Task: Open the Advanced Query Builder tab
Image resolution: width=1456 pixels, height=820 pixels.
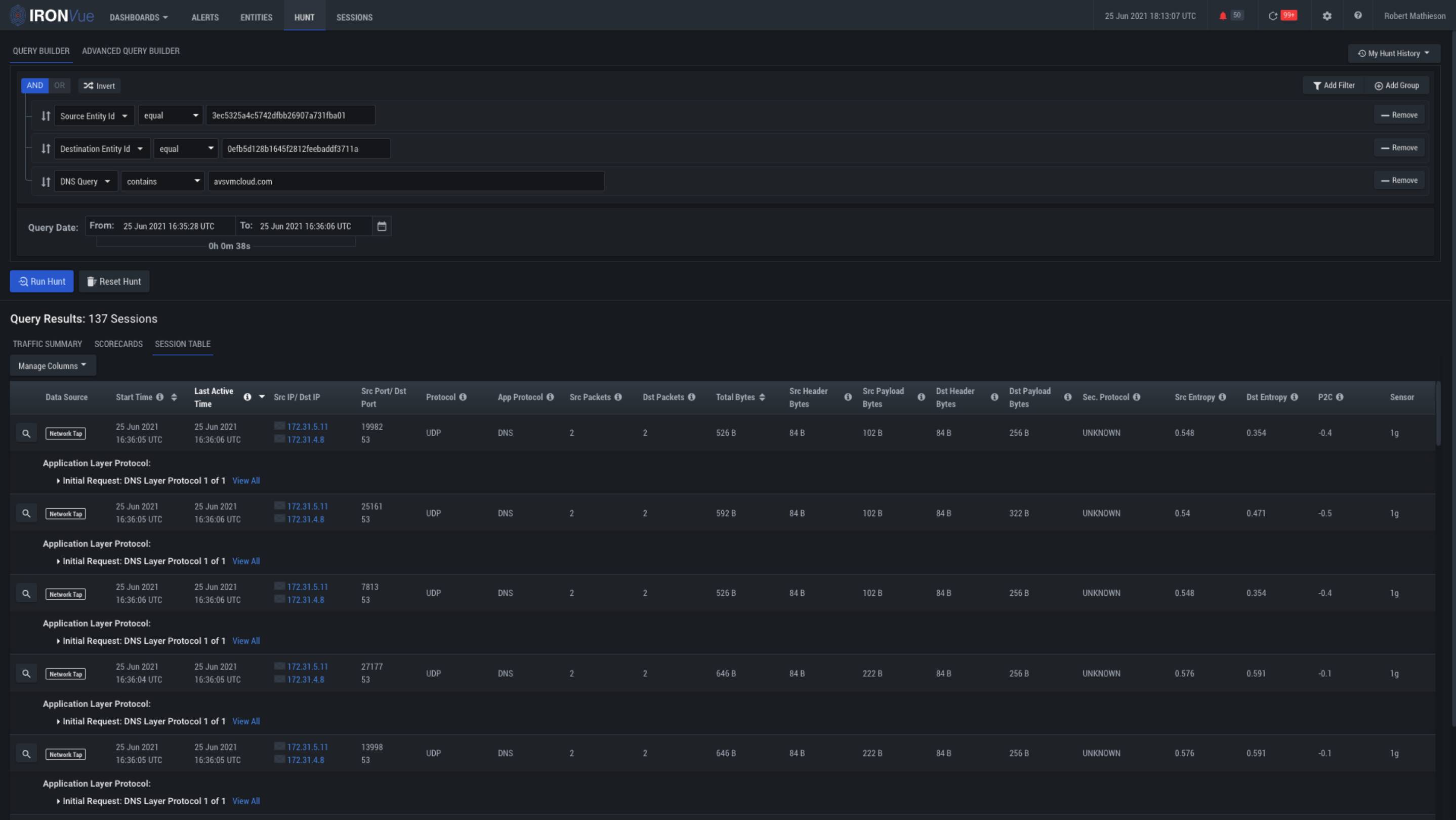Action: tap(131, 51)
